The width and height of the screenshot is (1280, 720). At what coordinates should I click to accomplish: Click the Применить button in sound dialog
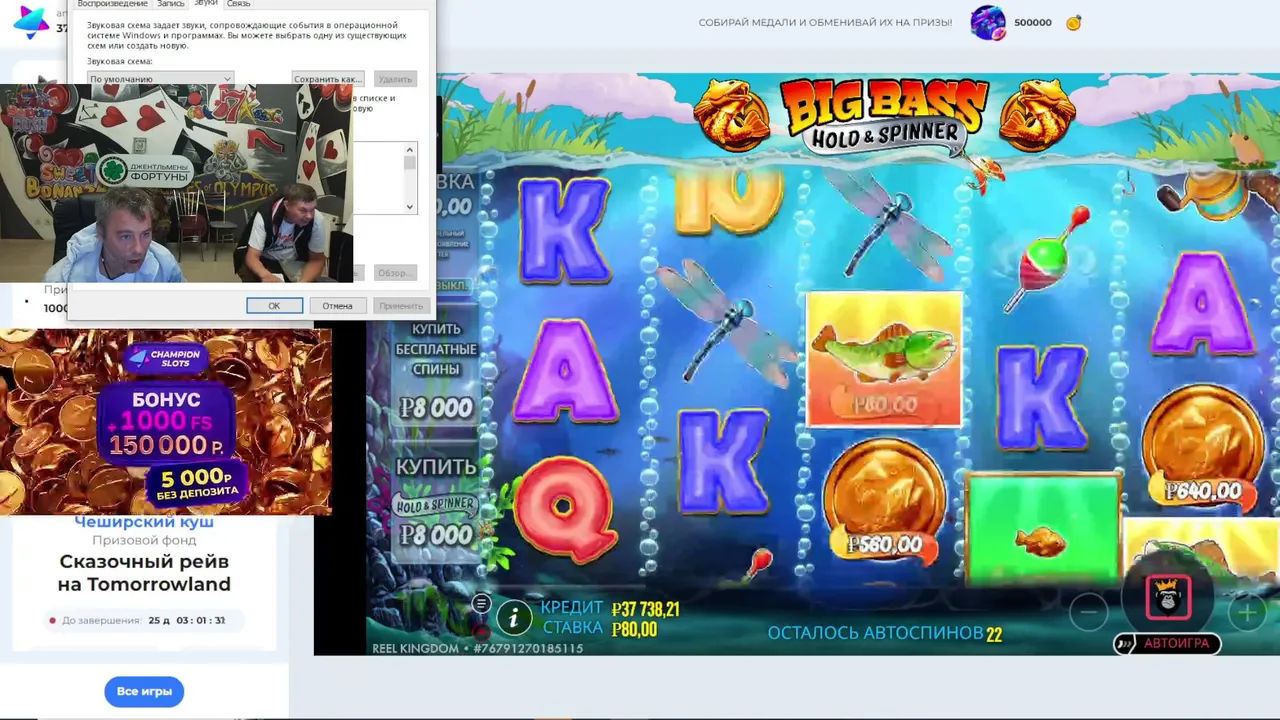[x=401, y=306]
